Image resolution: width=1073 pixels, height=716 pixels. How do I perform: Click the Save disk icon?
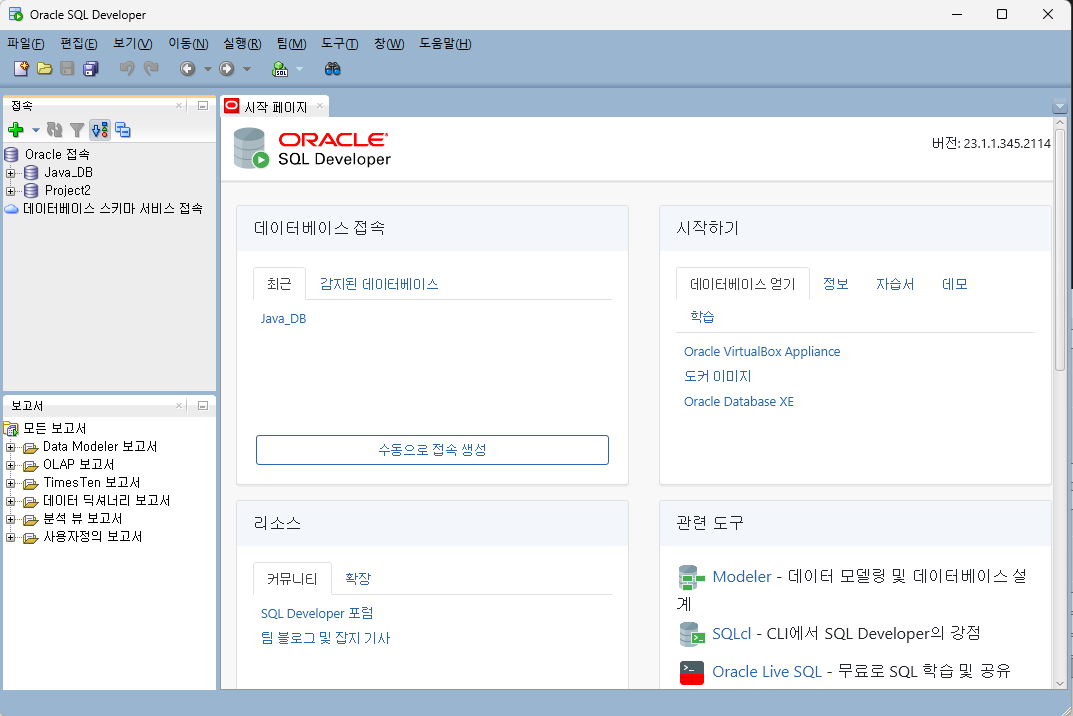(67, 68)
